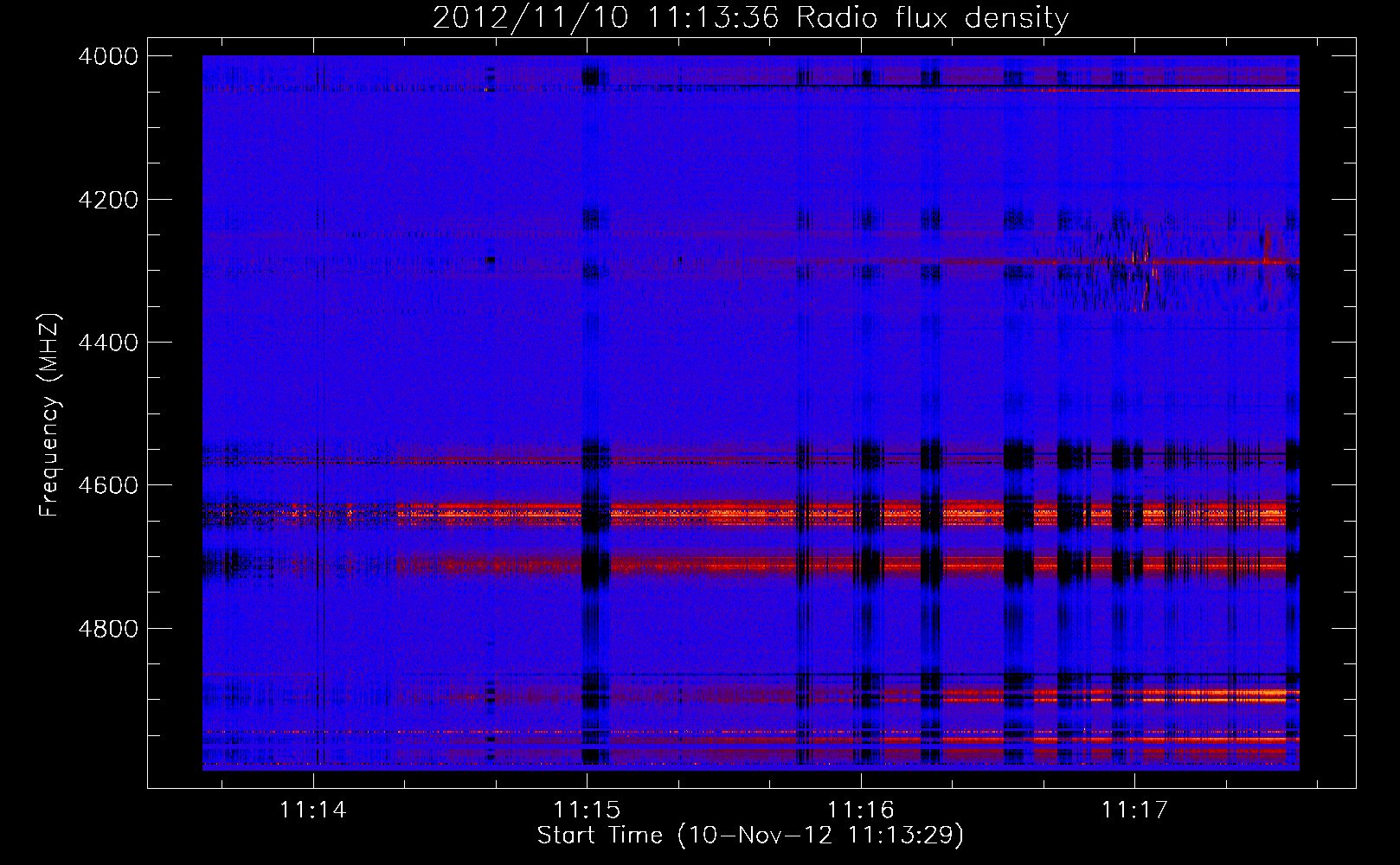Select the 4400 frequency axis label
The width and height of the screenshot is (1400, 865).
[x=108, y=343]
